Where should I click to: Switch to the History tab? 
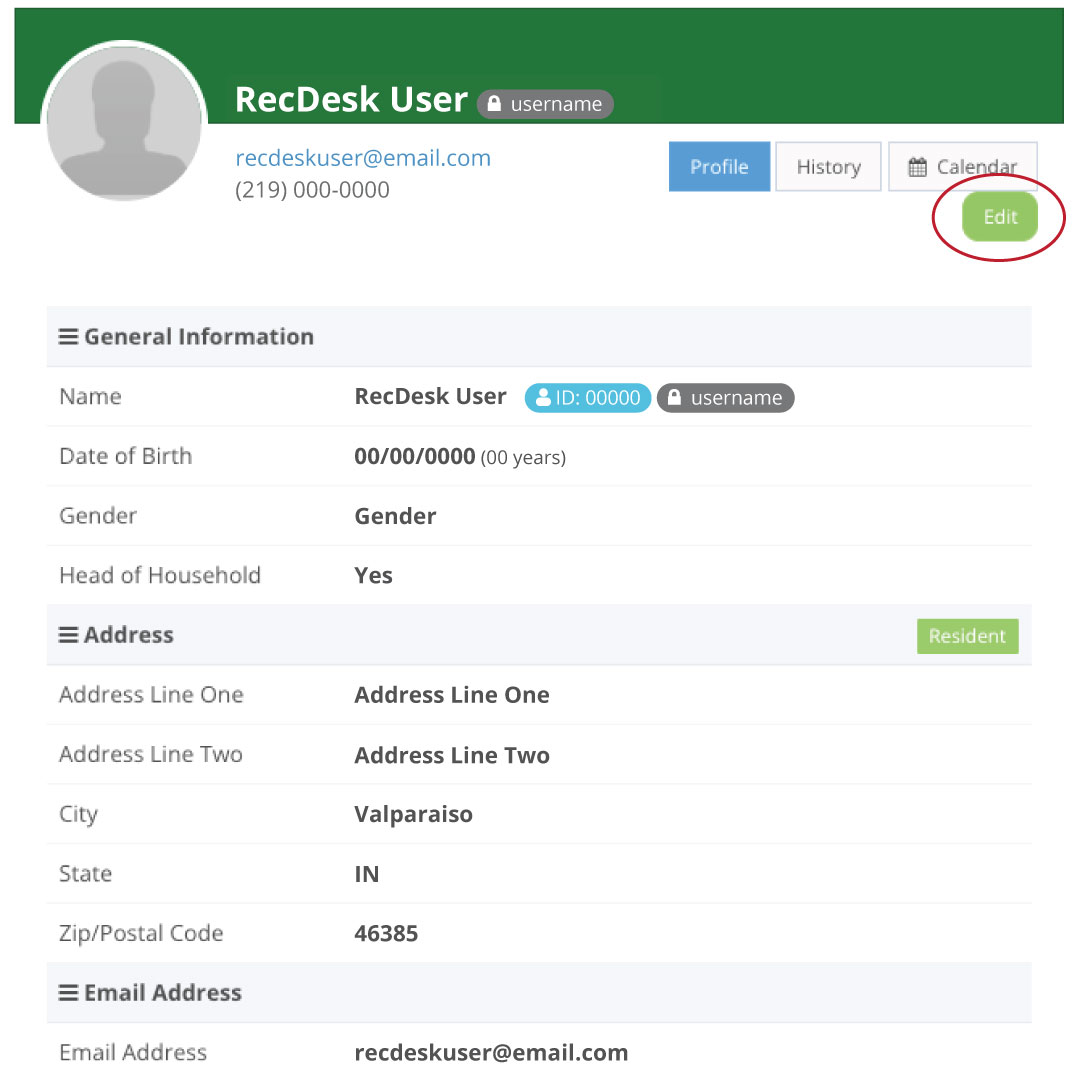click(x=828, y=167)
